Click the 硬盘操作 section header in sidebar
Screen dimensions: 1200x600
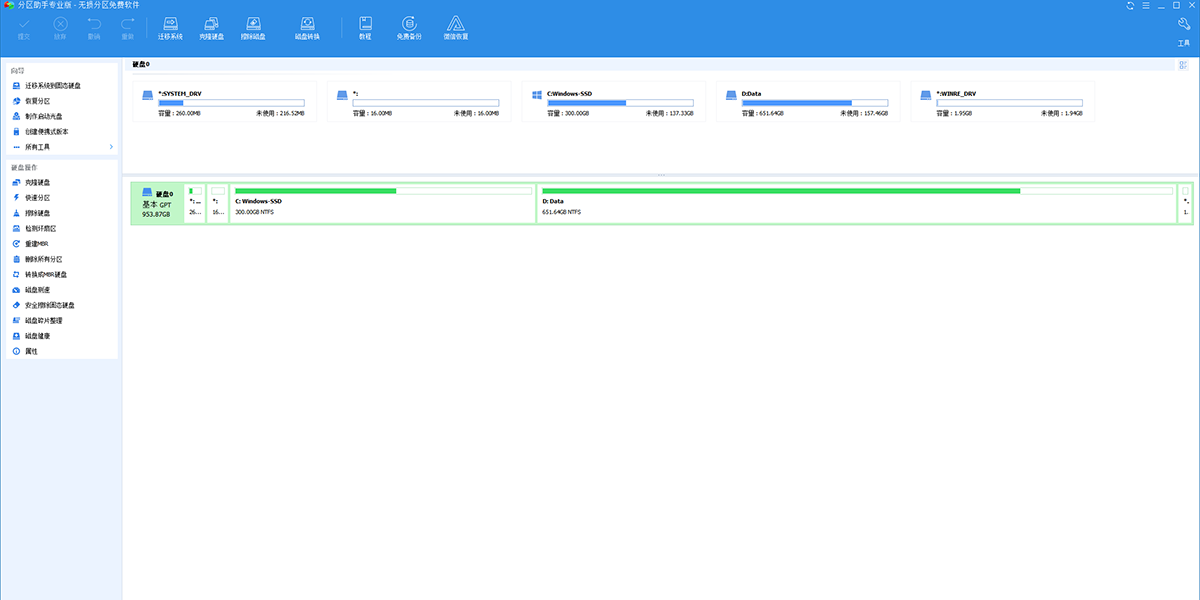tap(23, 167)
